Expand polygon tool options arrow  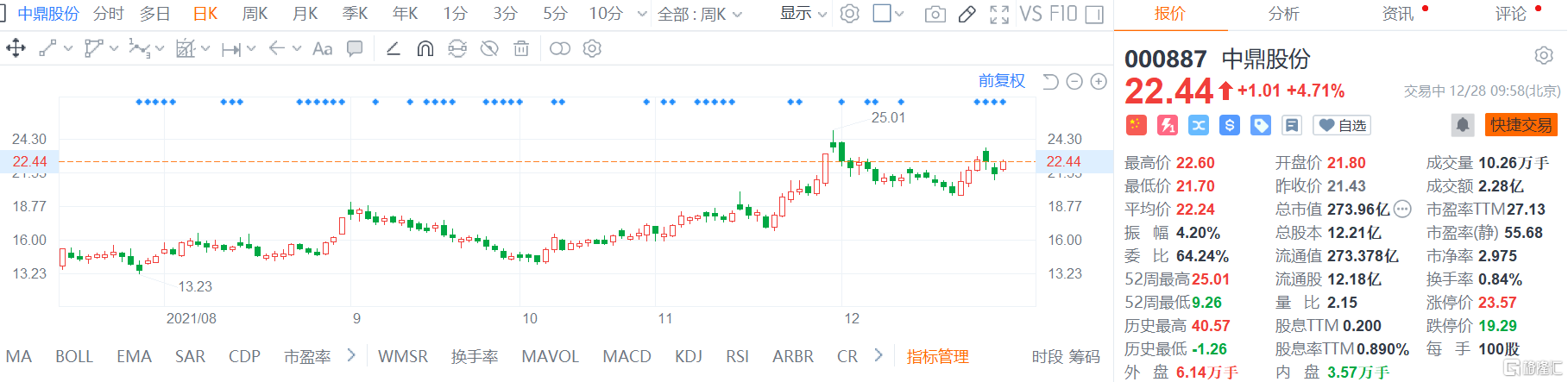pyautogui.click(x=113, y=49)
